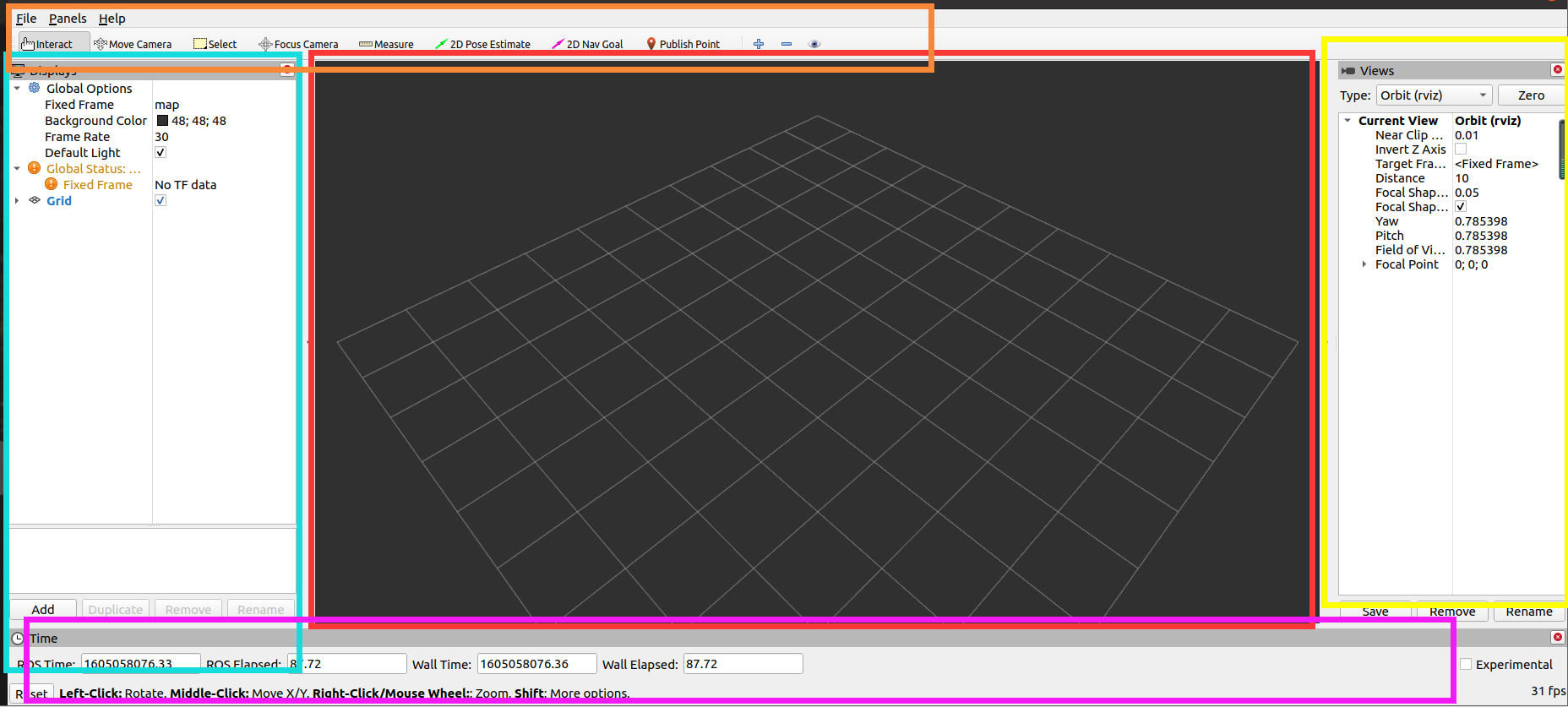This screenshot has height=707, width=1568.
Task: Activate the Measure tool
Action: click(386, 44)
